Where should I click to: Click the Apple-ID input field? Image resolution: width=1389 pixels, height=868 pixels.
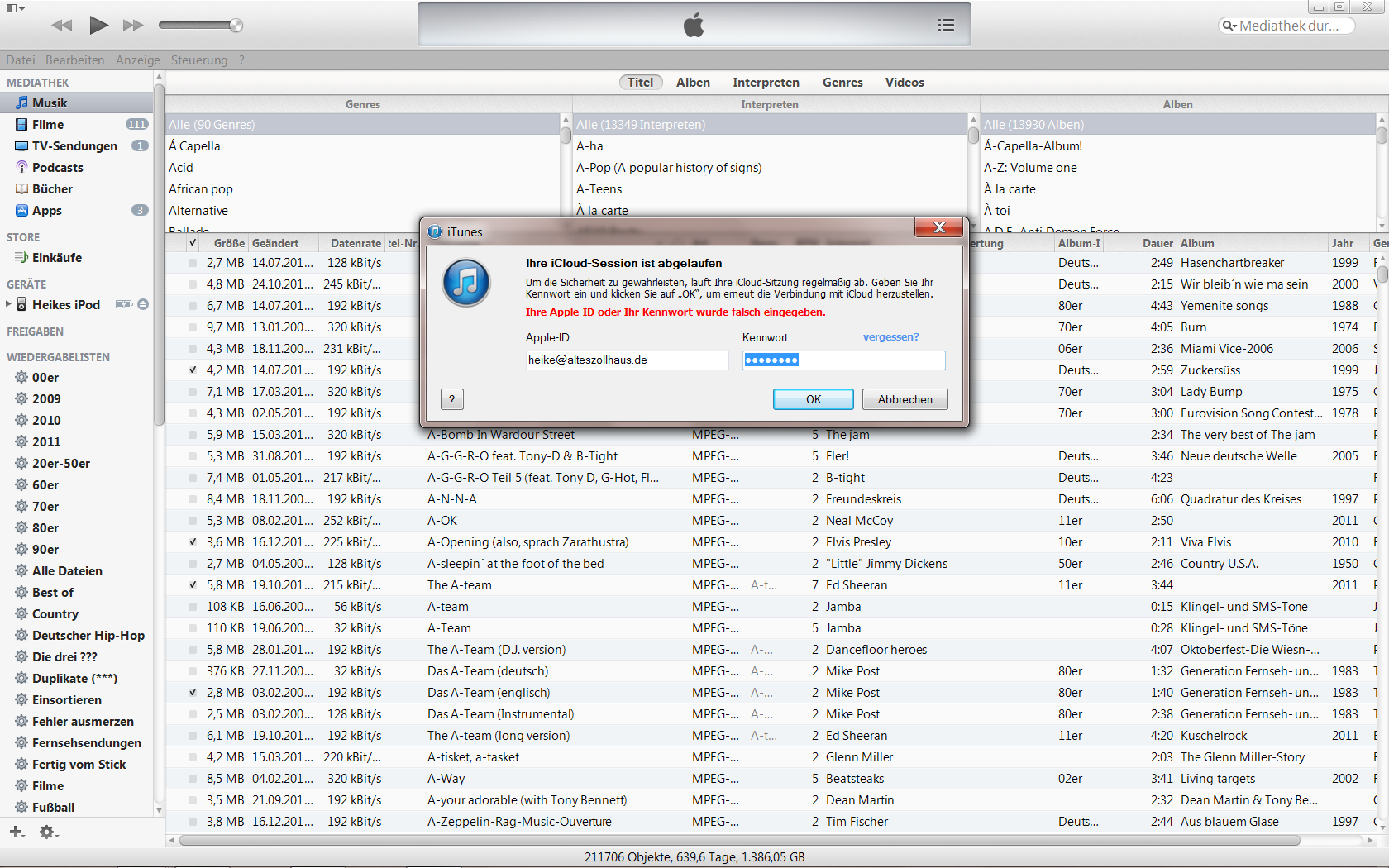(x=628, y=360)
